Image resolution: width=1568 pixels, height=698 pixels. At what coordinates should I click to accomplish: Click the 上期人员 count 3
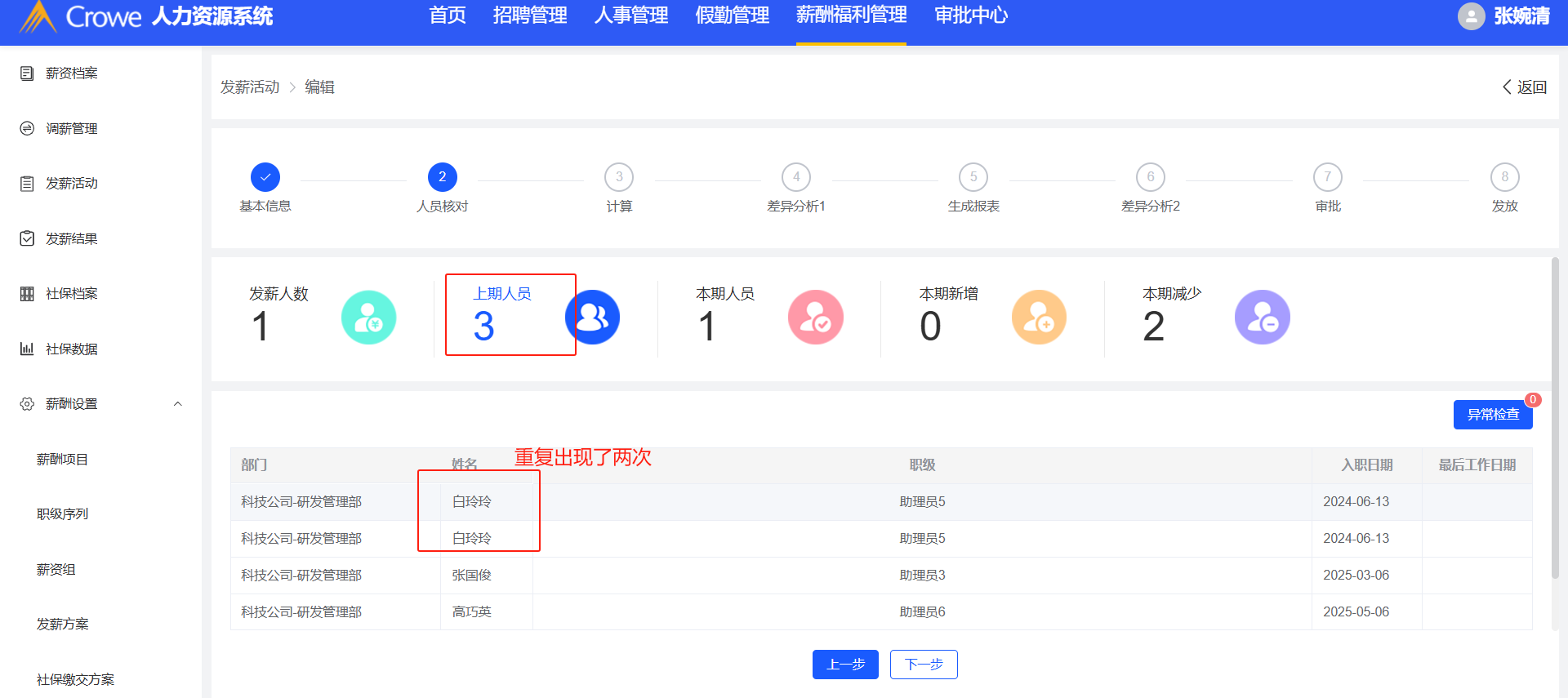pyautogui.click(x=483, y=327)
